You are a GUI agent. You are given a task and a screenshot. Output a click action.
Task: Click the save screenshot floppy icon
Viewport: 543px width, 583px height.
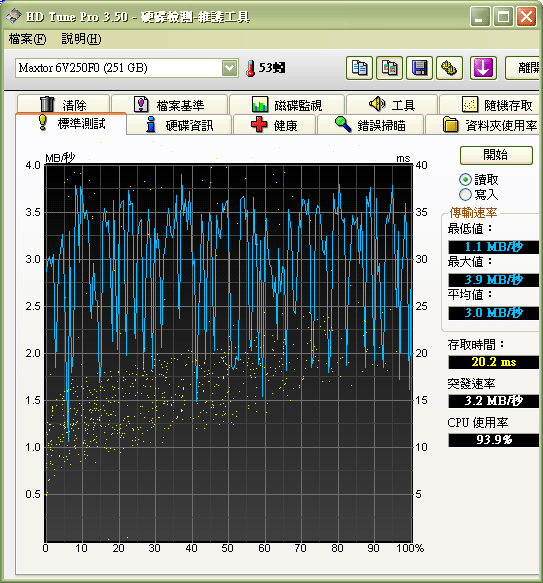420,68
